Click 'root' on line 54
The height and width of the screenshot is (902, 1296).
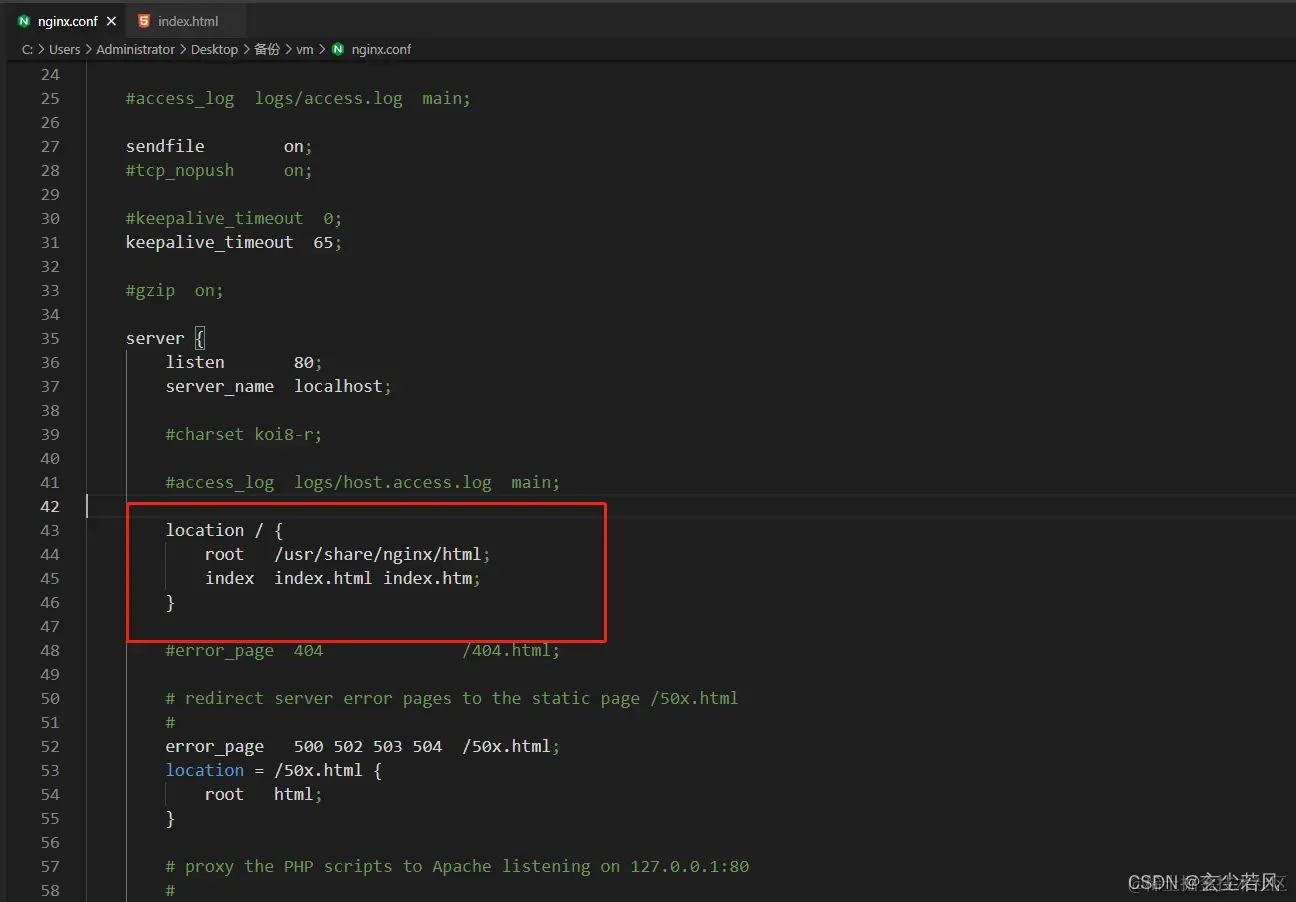coord(225,794)
